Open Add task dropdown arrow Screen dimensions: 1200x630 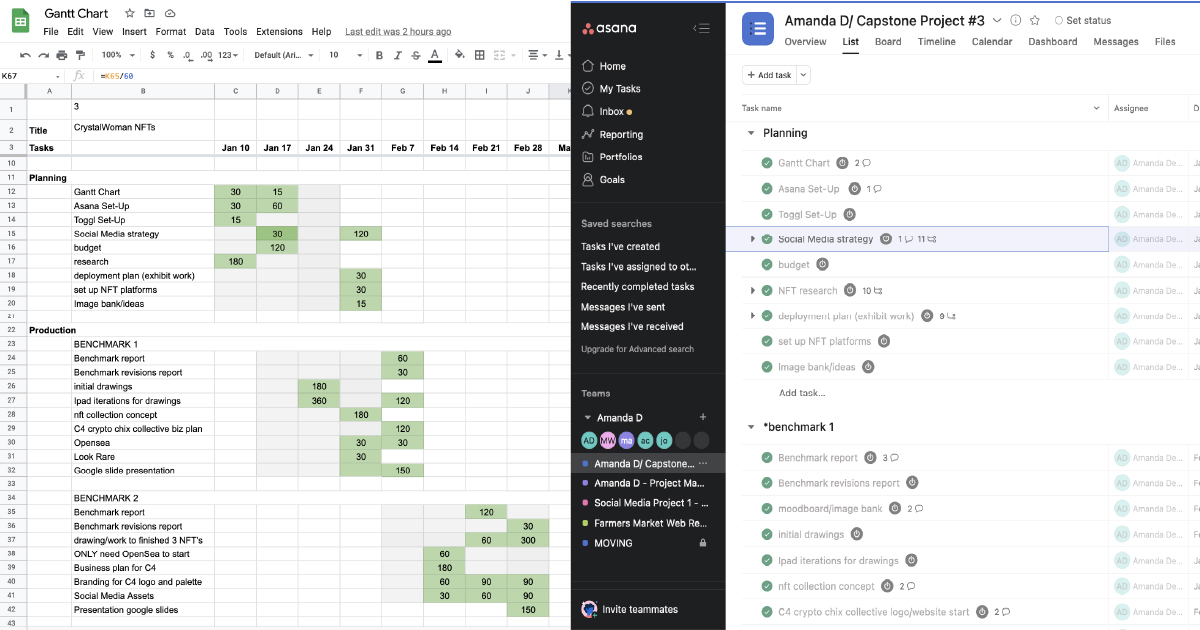tap(803, 75)
